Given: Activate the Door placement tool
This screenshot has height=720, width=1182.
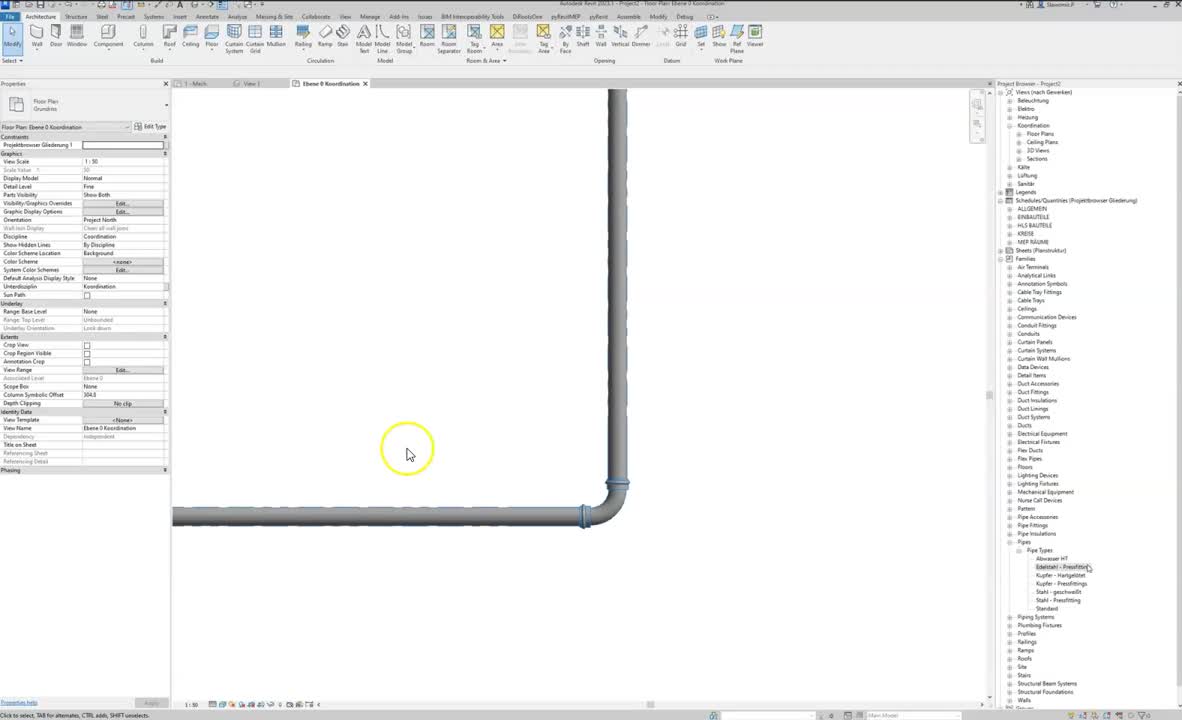Looking at the screenshot, I should tap(56, 40).
